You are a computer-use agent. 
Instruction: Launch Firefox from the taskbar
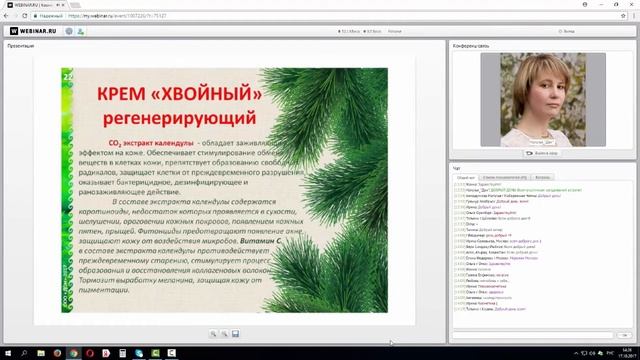tap(57, 353)
